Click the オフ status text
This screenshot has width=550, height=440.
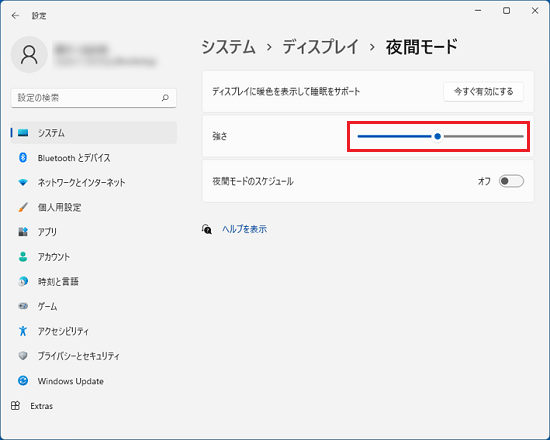tap(484, 181)
